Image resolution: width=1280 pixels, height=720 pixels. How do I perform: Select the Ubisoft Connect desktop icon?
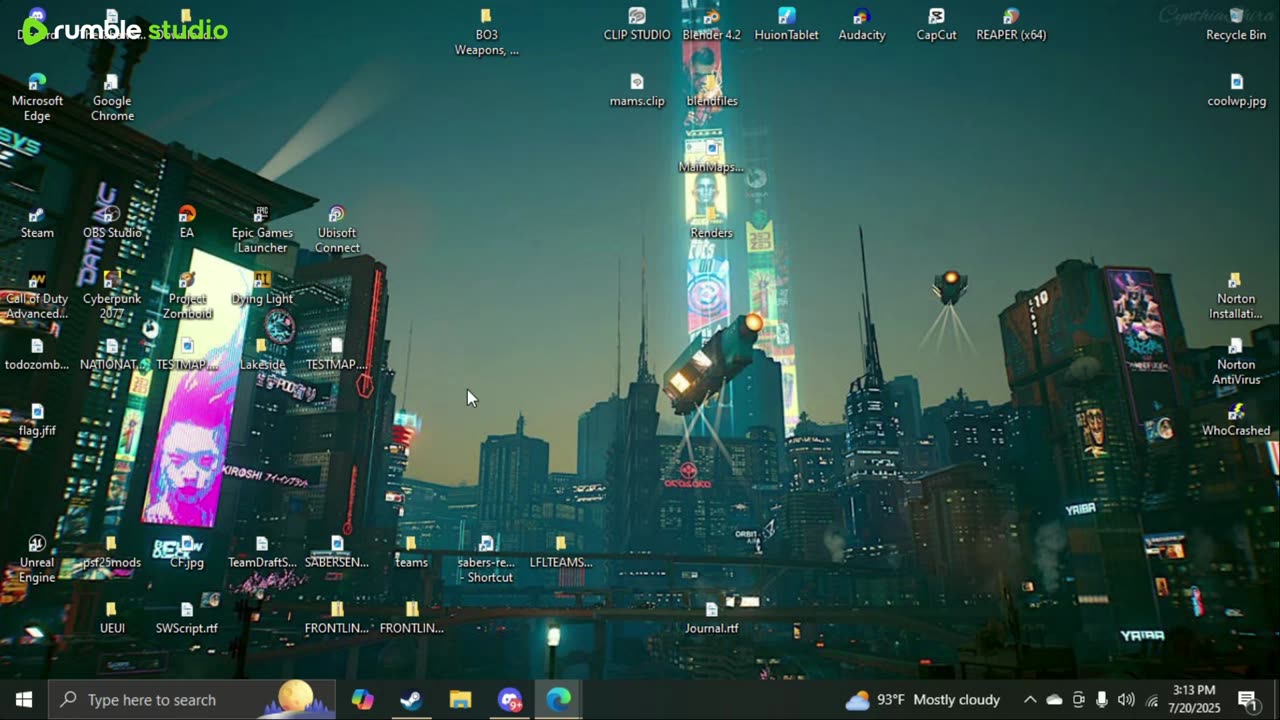coord(337,229)
